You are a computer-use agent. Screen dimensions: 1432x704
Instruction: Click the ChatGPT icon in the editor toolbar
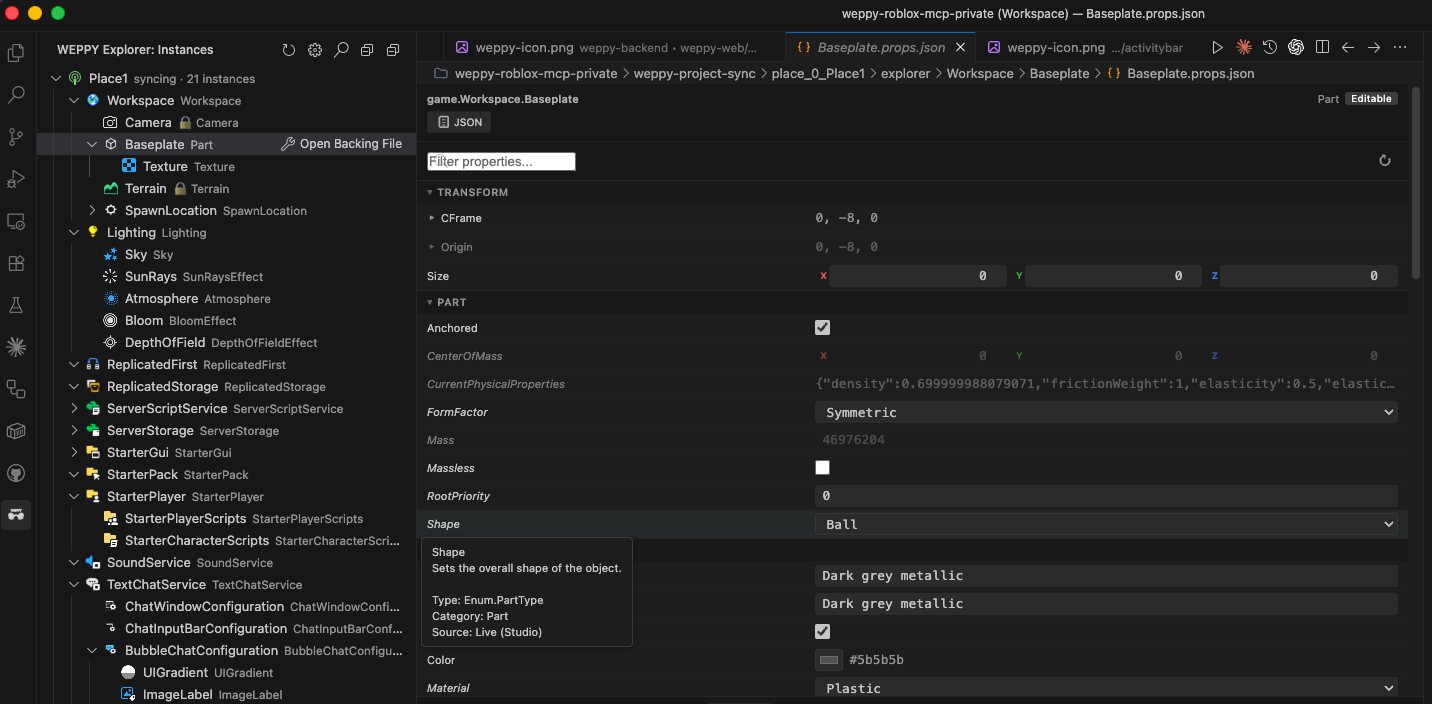point(1296,46)
